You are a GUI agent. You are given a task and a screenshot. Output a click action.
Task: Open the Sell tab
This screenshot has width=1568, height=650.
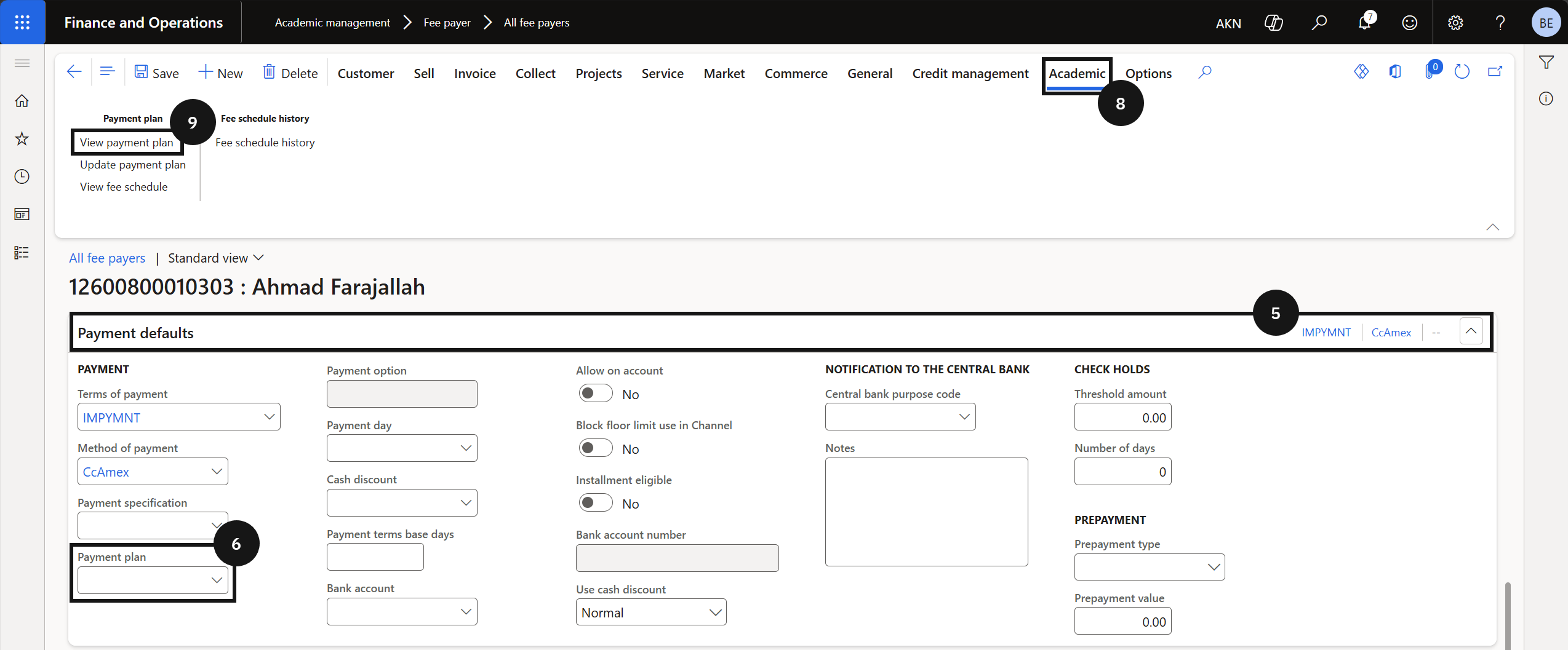pos(424,74)
